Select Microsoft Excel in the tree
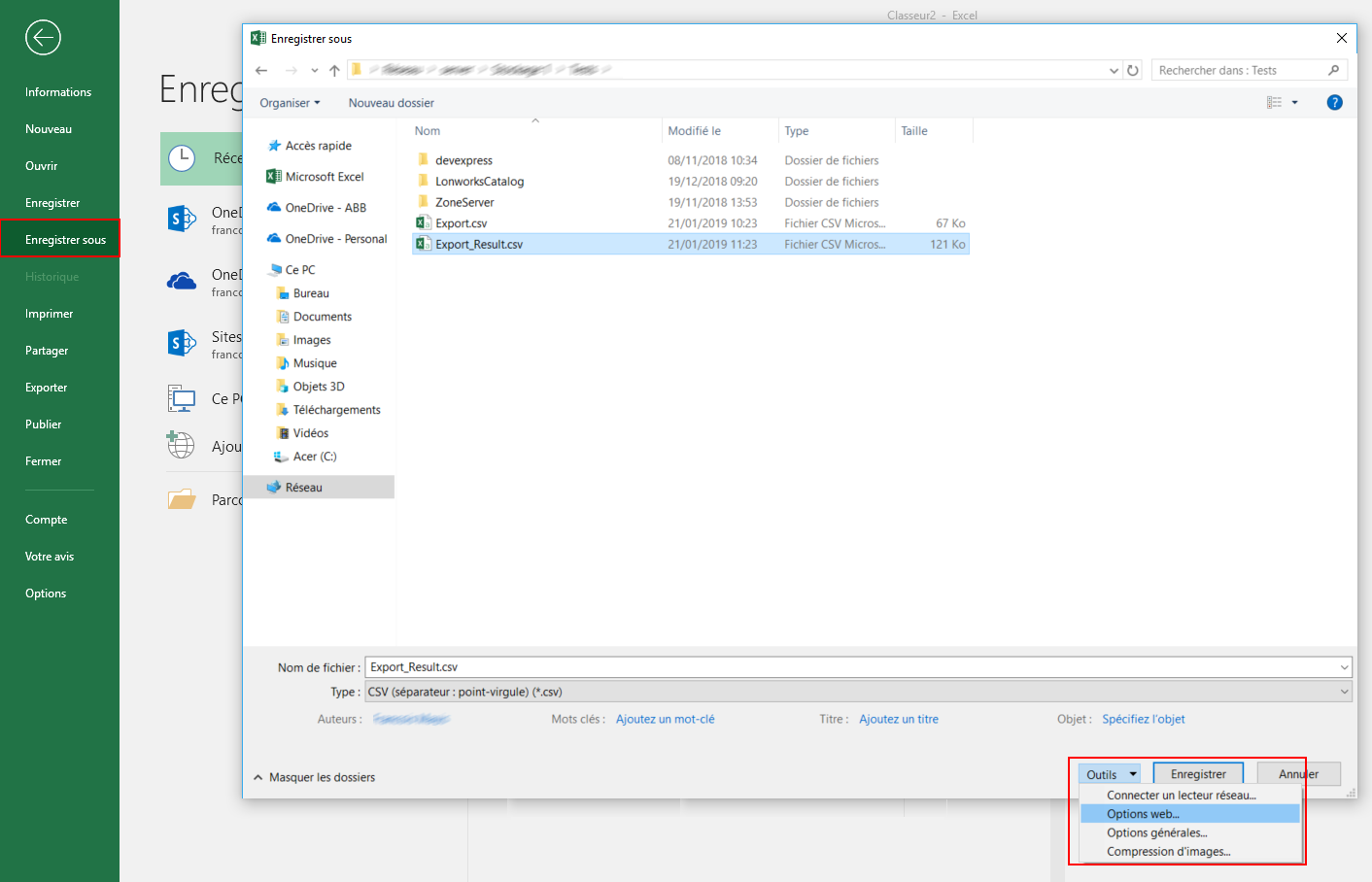The image size is (1372, 882). [325, 177]
